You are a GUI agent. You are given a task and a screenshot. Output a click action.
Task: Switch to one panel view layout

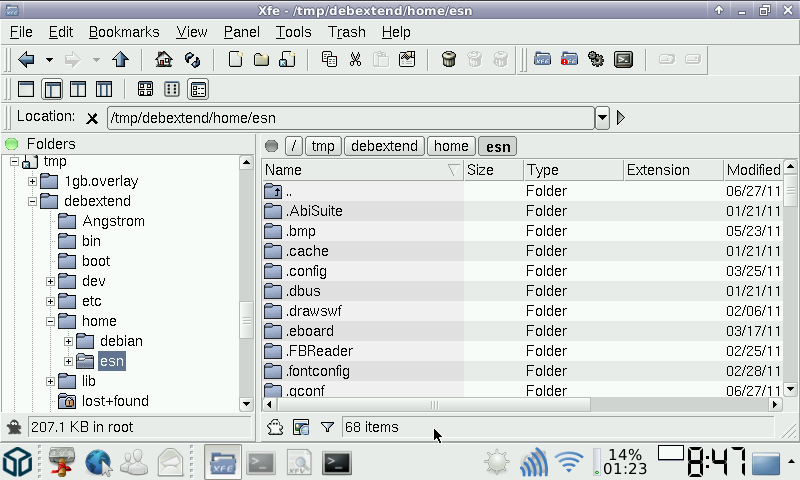click(x=26, y=89)
